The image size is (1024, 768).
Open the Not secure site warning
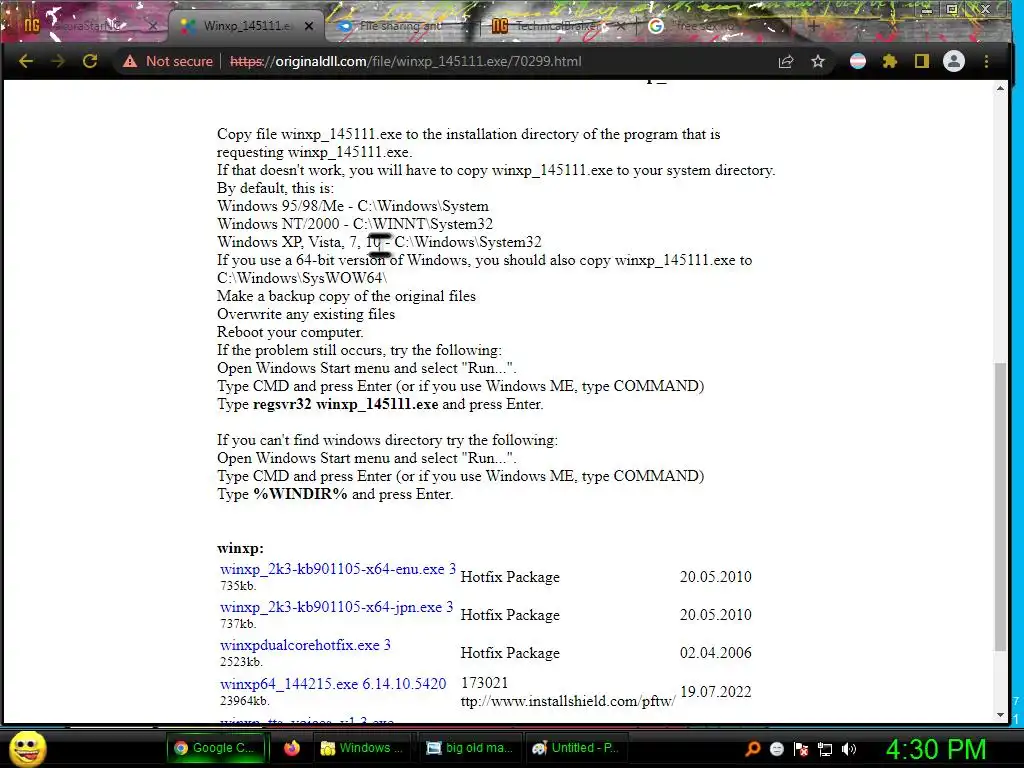(x=168, y=61)
